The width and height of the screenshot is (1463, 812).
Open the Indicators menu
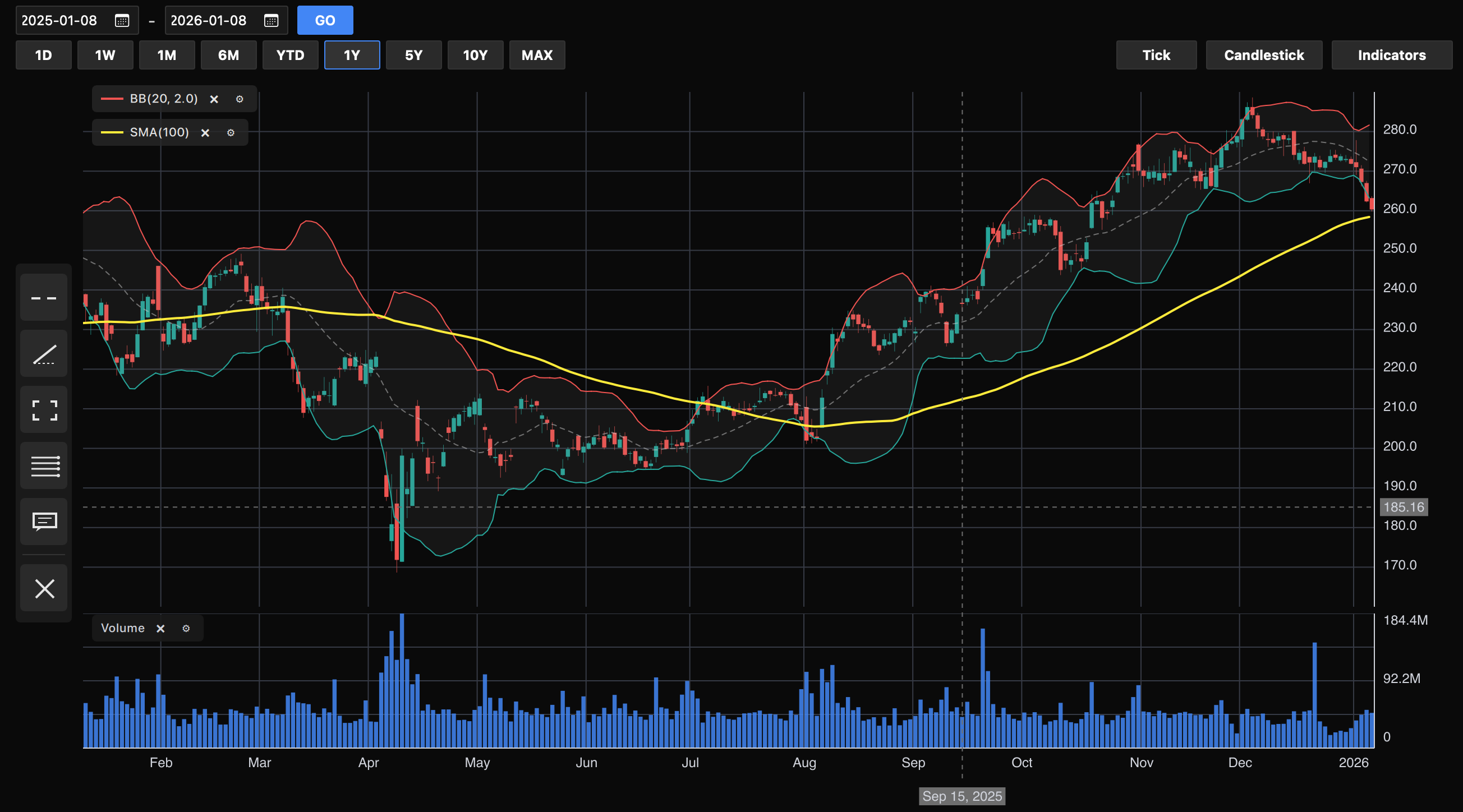coord(1391,55)
